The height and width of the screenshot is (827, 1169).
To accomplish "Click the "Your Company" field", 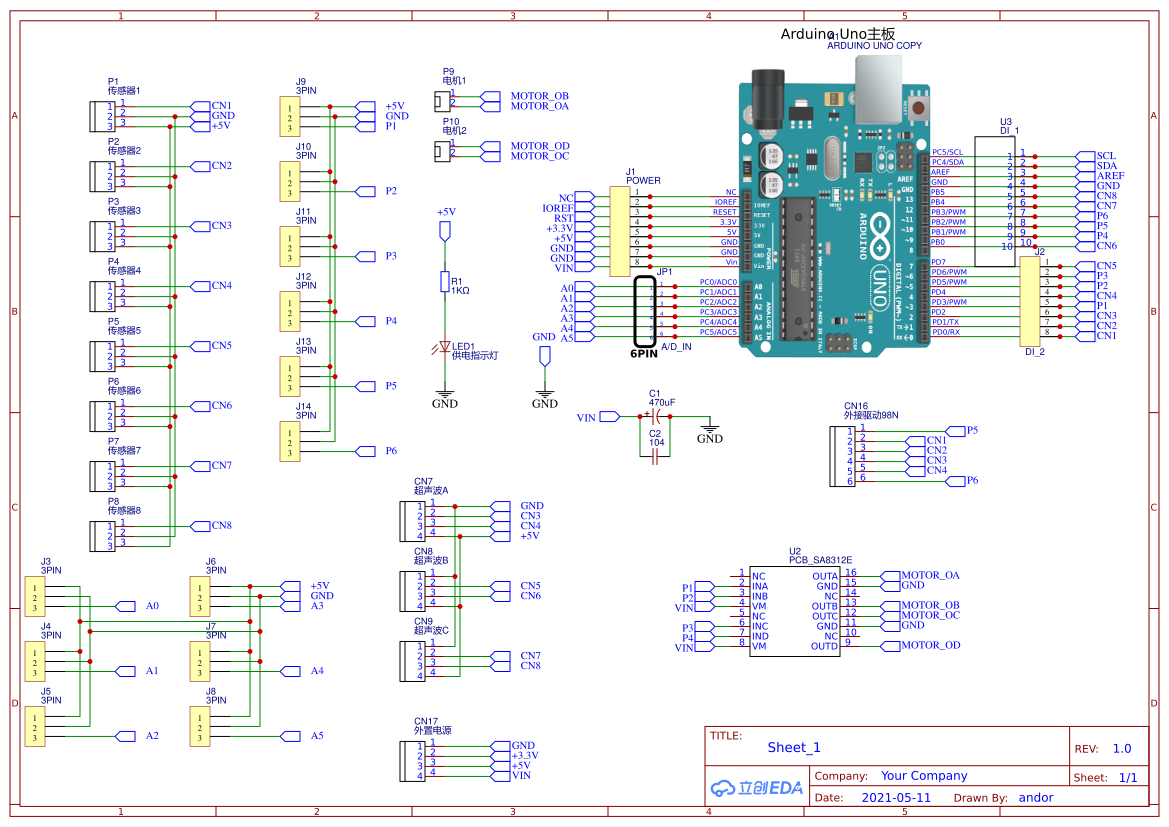I will (924, 776).
